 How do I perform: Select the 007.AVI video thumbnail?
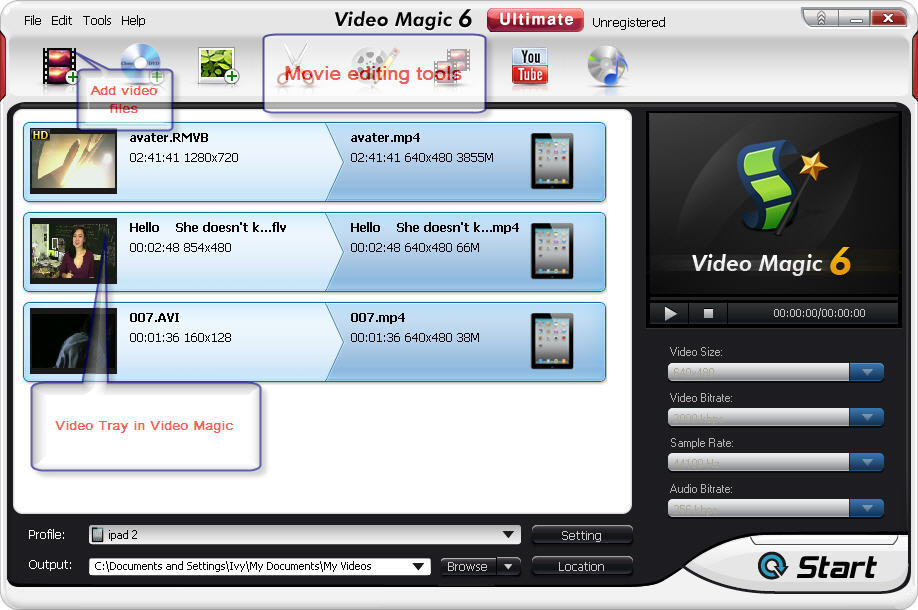pyautogui.click(x=73, y=341)
